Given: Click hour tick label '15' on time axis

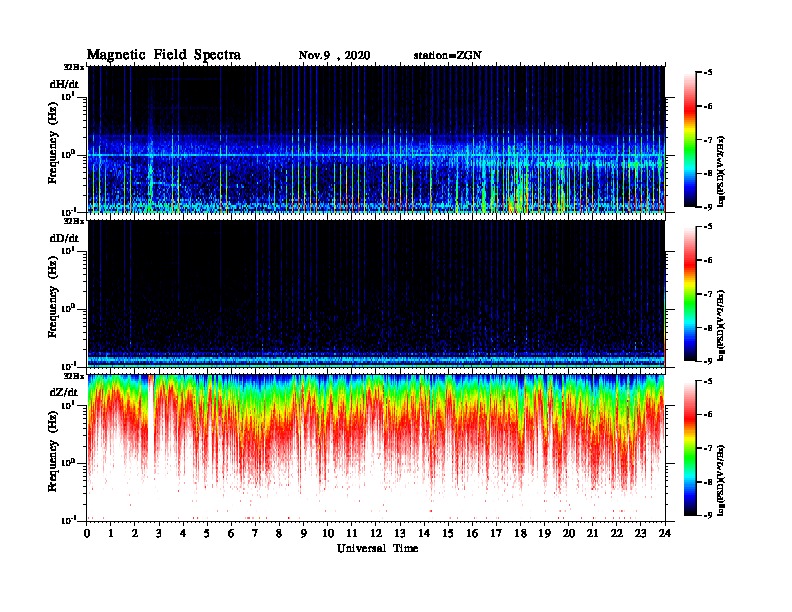Looking at the screenshot, I should (x=448, y=533).
